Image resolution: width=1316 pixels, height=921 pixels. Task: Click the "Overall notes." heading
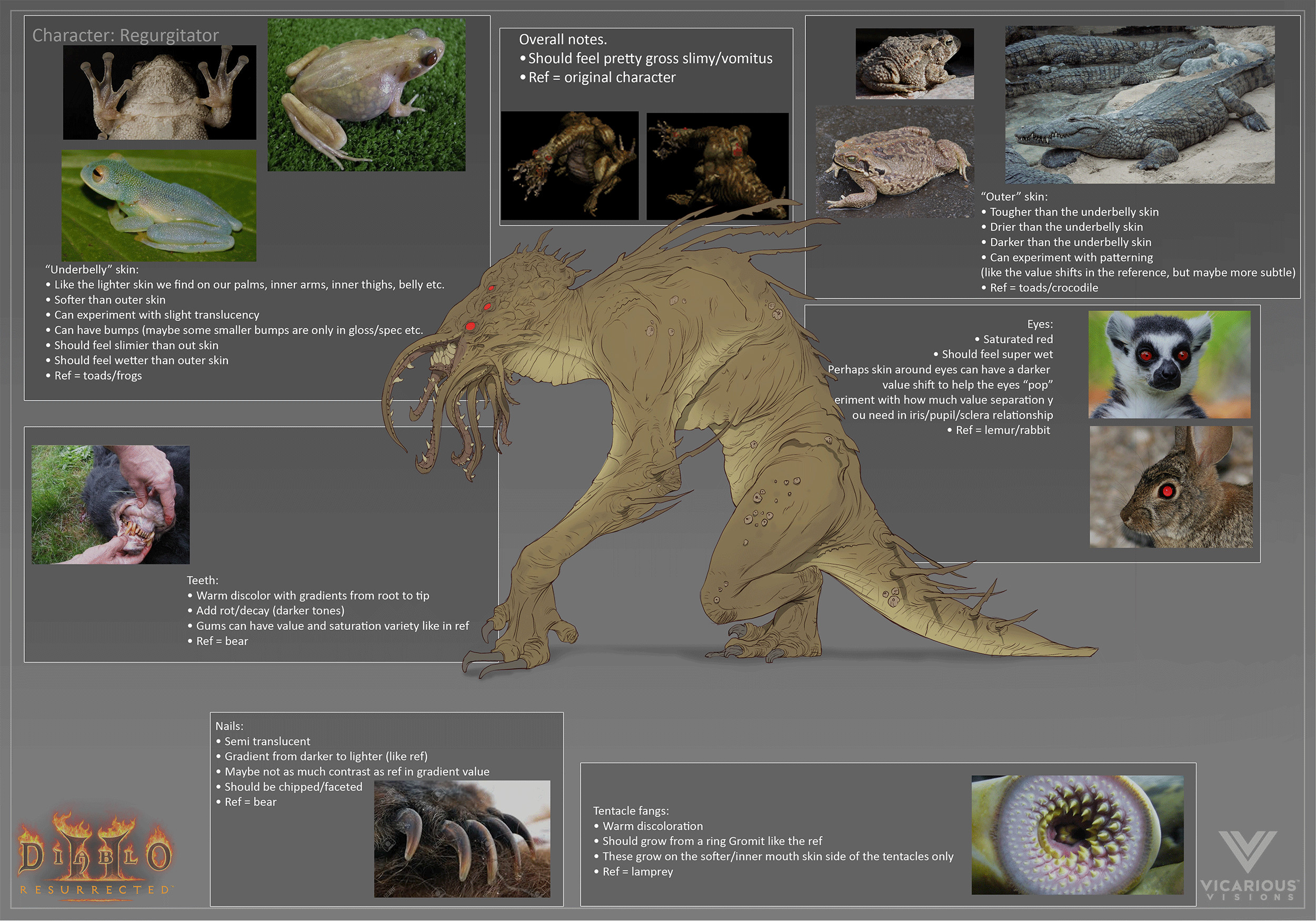563,39
